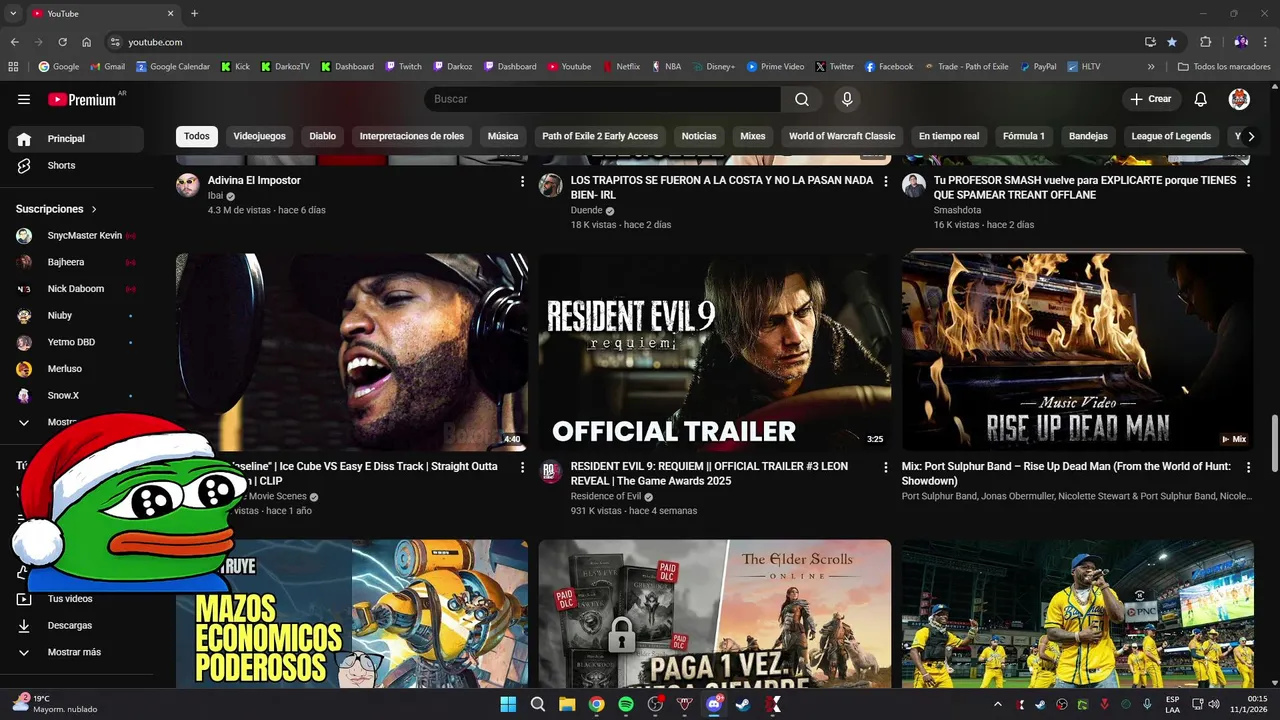Open File Explorer from the taskbar
This screenshot has height=720, width=1280.
pyautogui.click(x=567, y=704)
